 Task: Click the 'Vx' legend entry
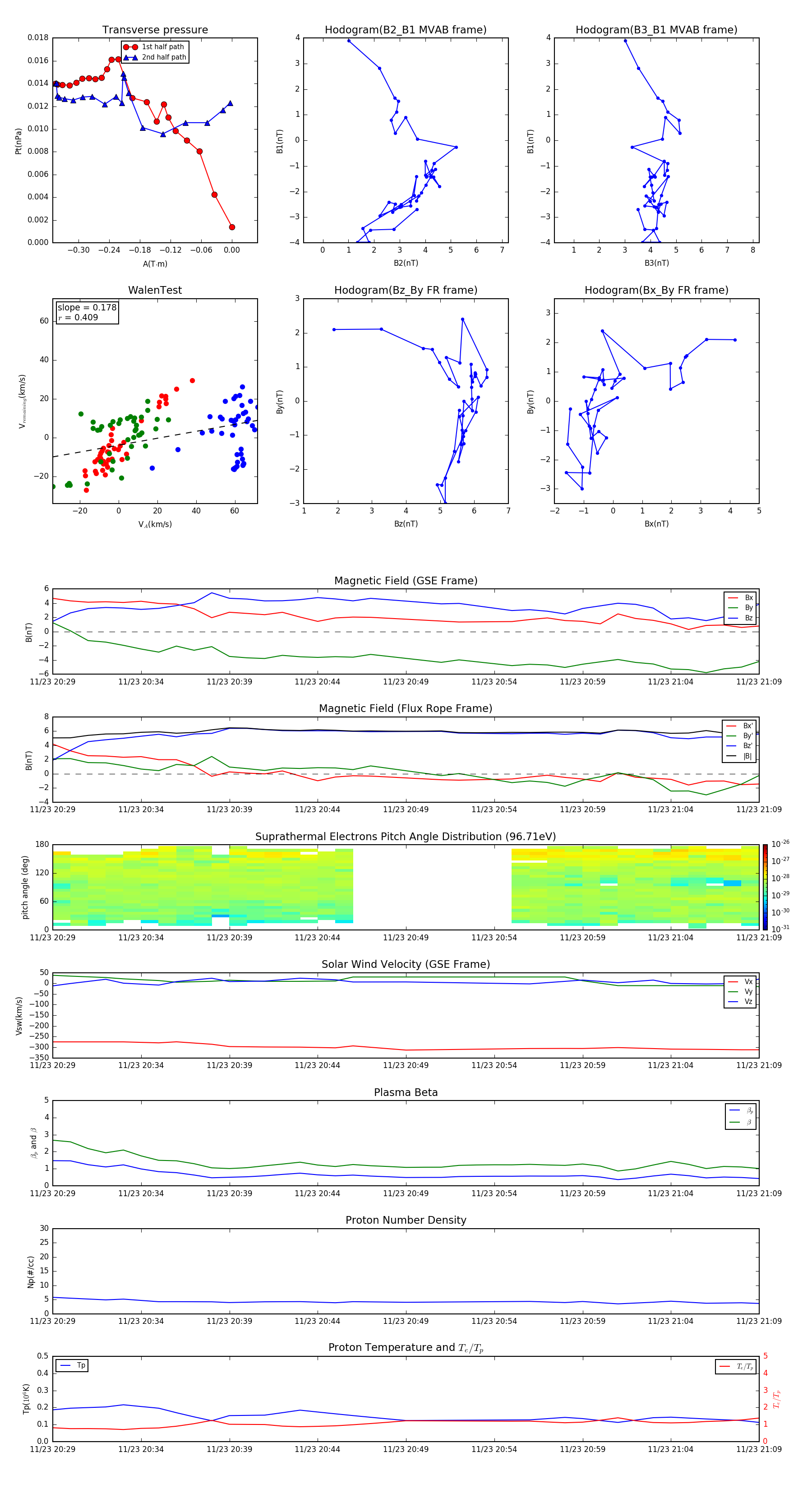[x=740, y=981]
